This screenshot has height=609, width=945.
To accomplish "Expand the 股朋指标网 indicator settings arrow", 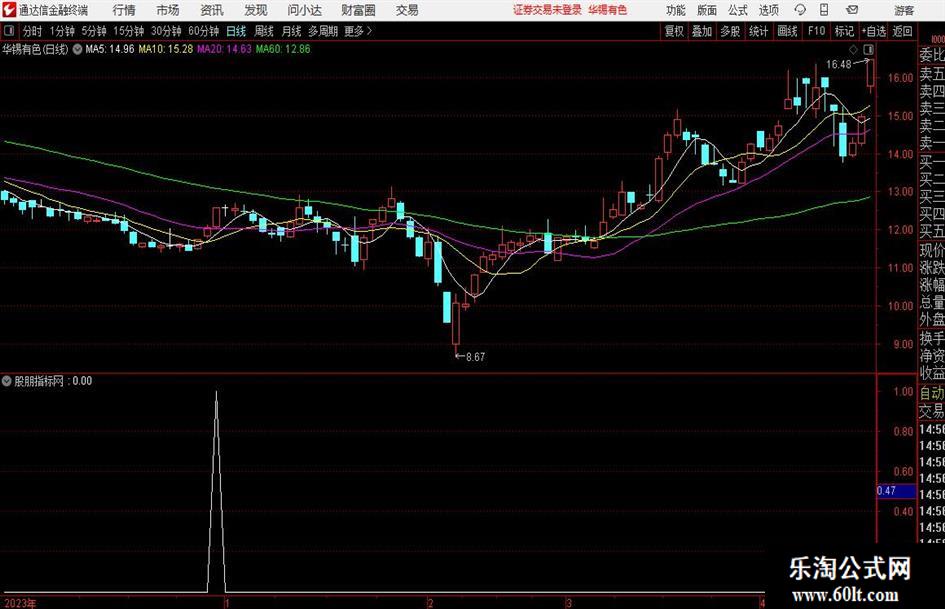I will pyautogui.click(x=7, y=381).
